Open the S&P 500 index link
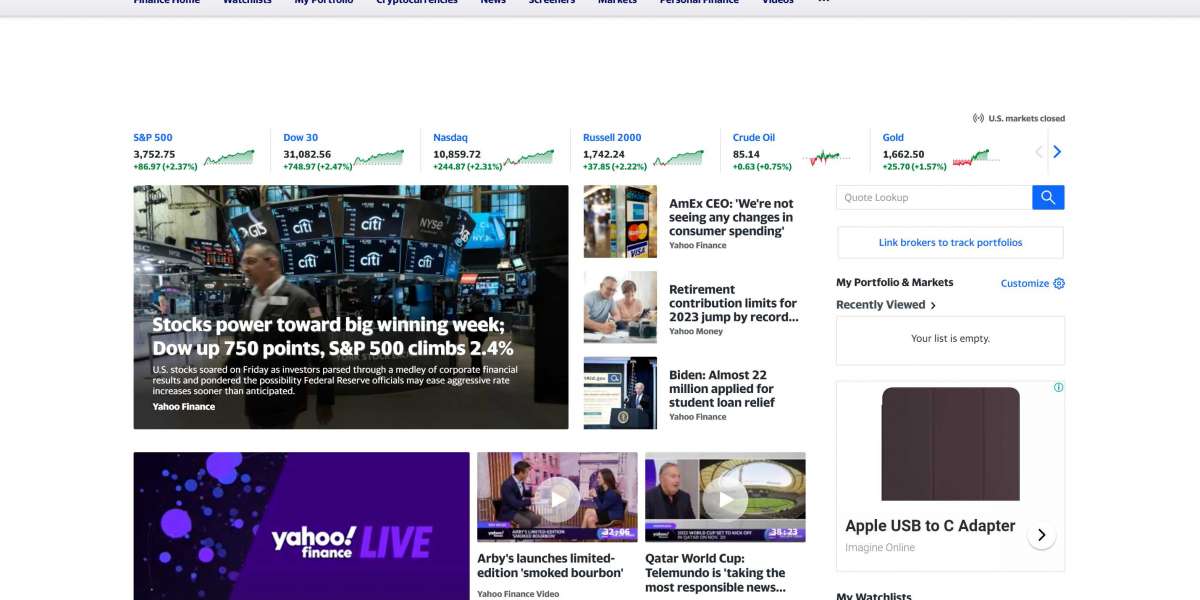 (153, 138)
